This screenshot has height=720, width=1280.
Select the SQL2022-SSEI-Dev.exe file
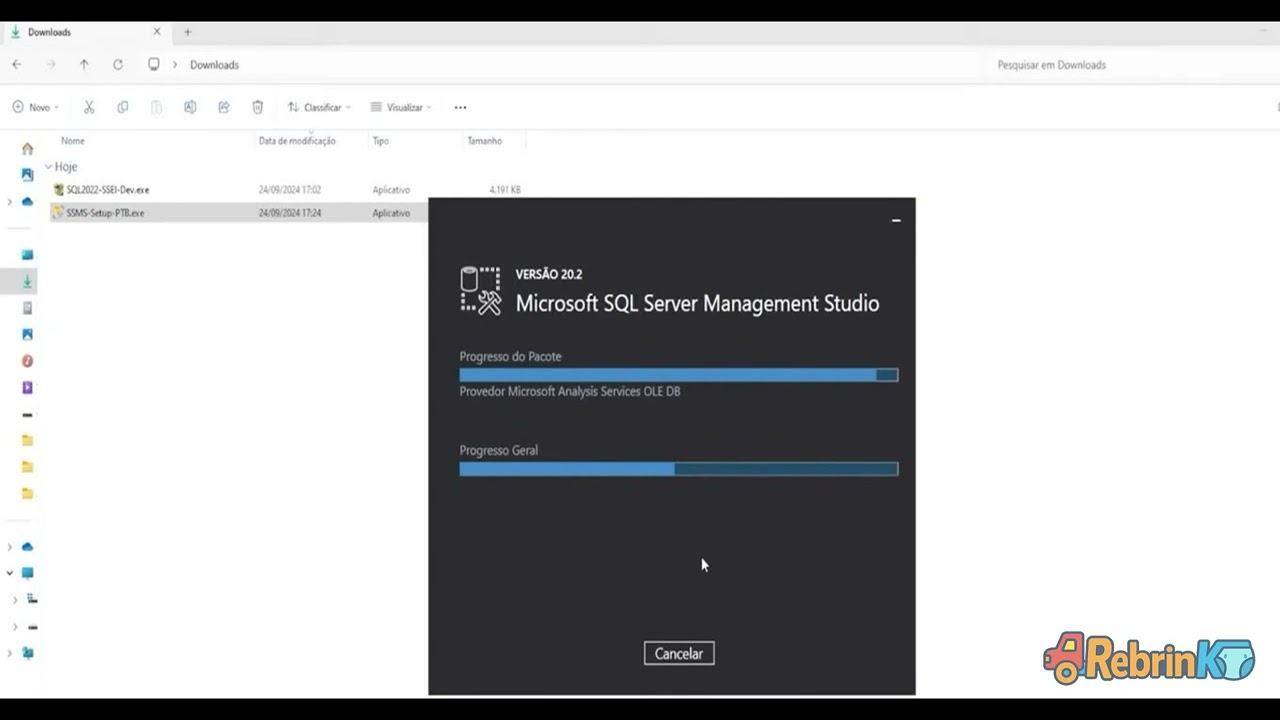pyautogui.click(x=107, y=190)
